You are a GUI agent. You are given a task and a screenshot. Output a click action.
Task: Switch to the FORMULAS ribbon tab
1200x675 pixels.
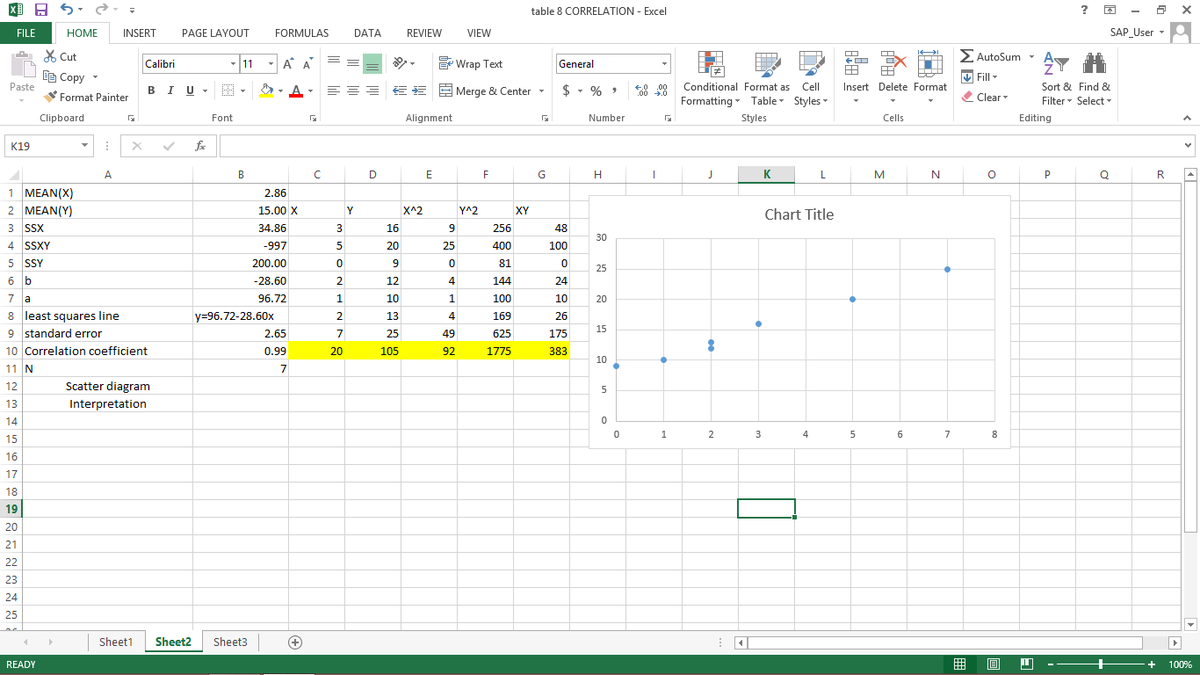click(x=303, y=33)
